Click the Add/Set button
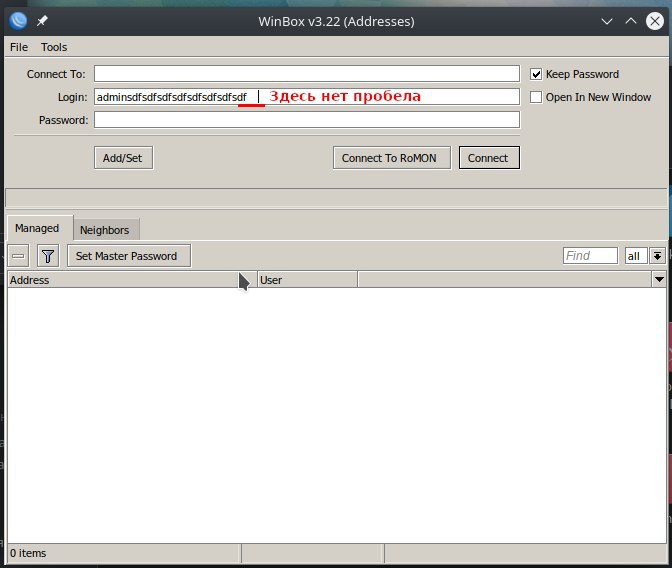 (x=123, y=158)
